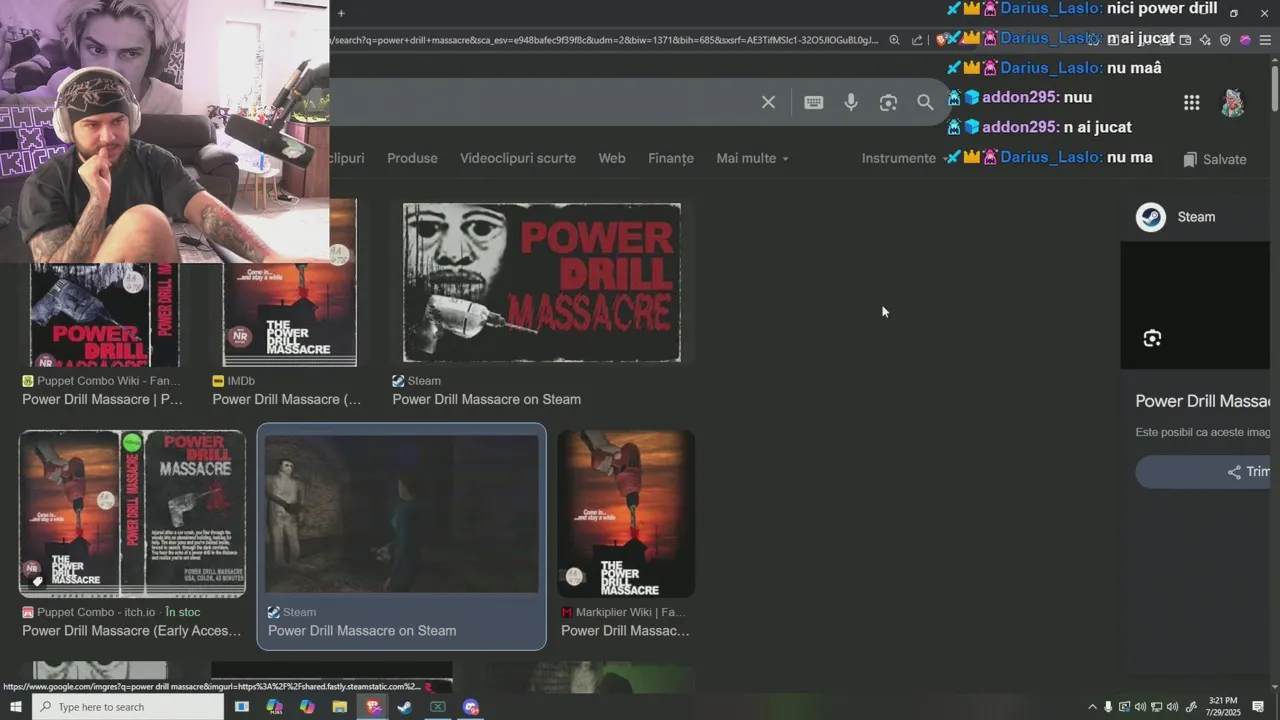Open Steam from the taskbar
1280x720 pixels.
pos(405,707)
